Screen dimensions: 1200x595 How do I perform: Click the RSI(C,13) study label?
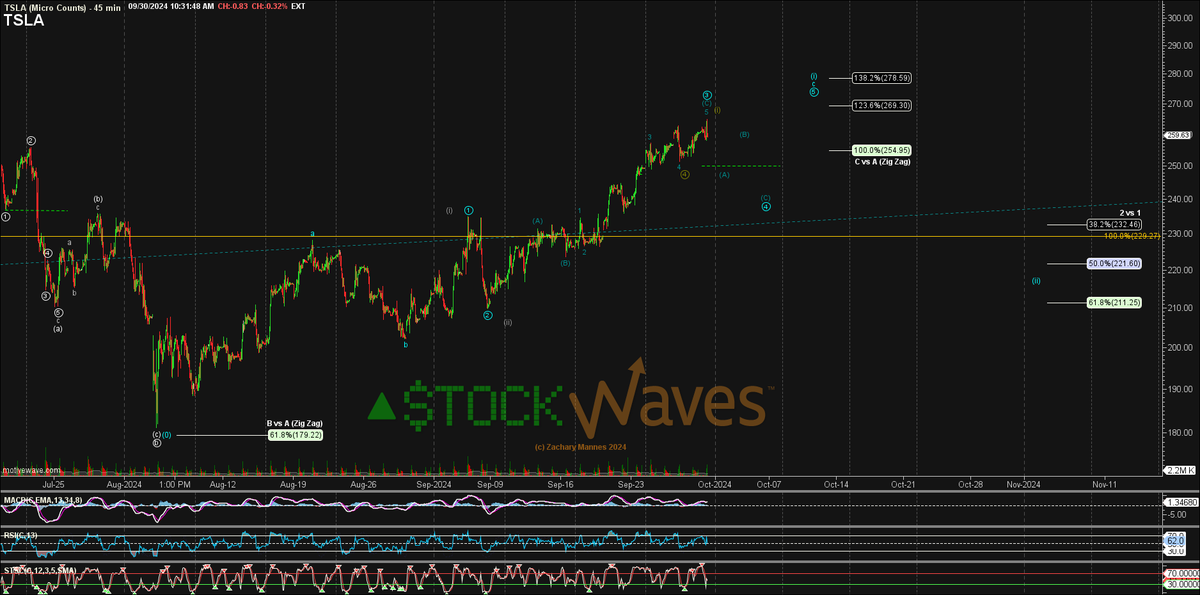click(19, 534)
